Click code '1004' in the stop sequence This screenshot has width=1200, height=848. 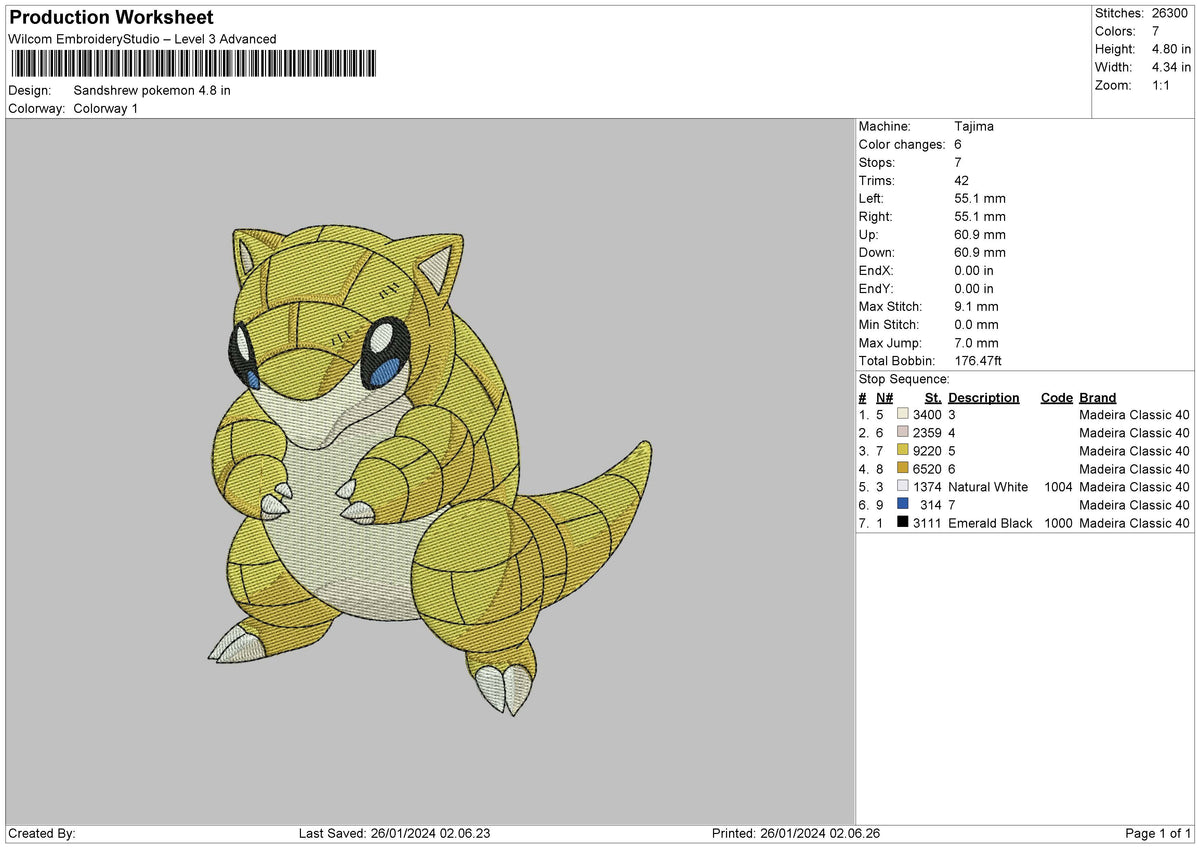[1057, 486]
